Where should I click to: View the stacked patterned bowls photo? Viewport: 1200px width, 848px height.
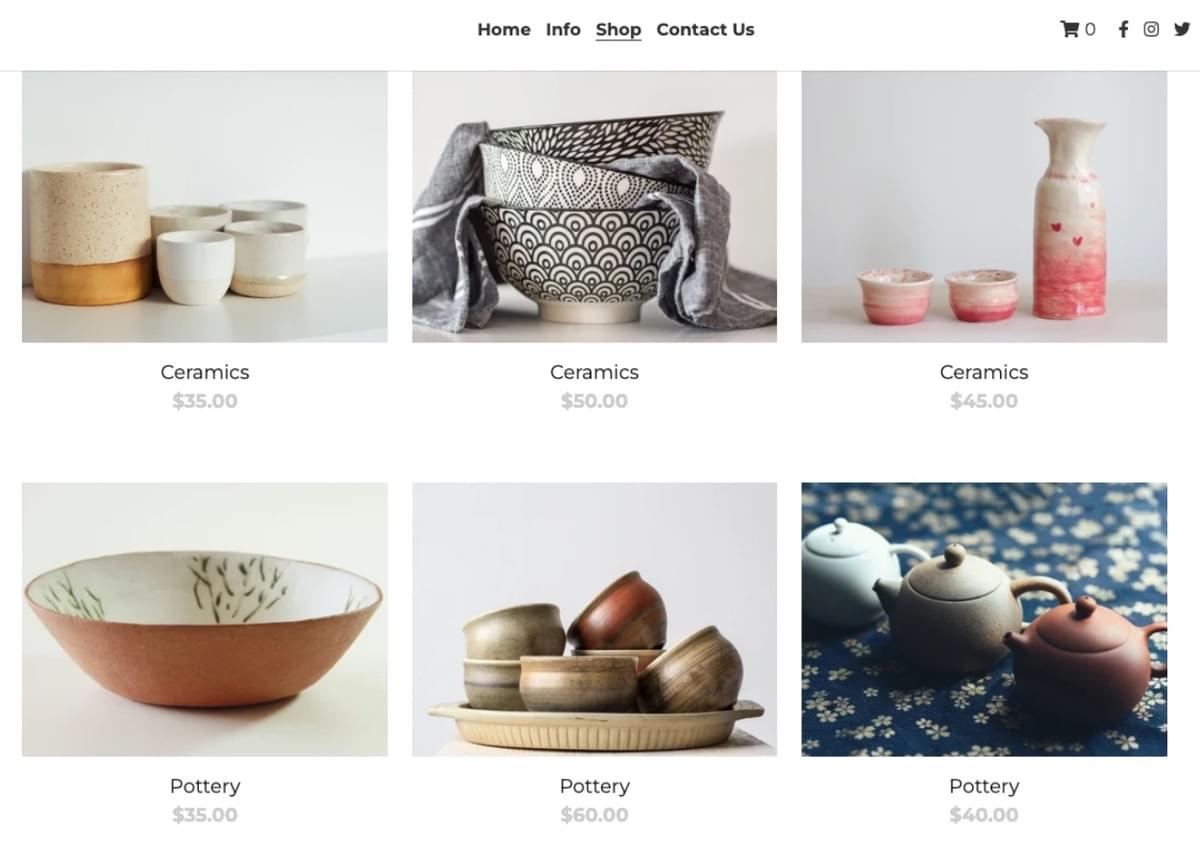click(x=594, y=207)
